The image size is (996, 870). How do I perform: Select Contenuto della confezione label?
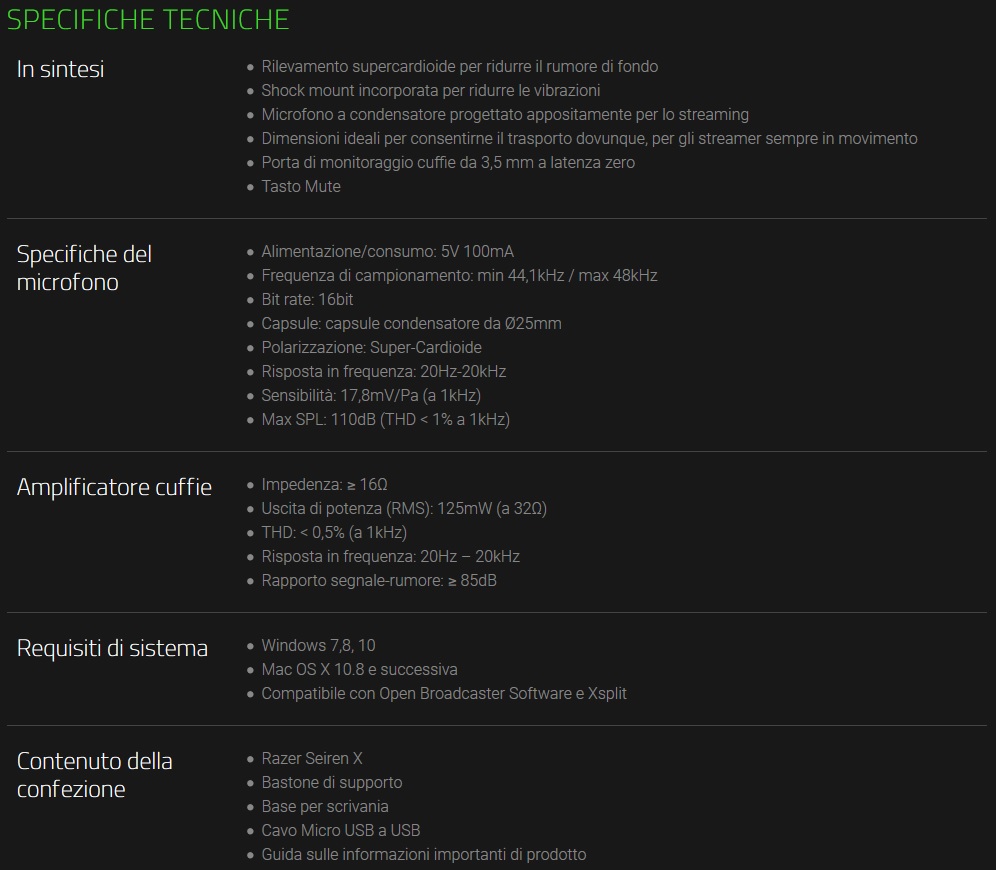click(95, 775)
